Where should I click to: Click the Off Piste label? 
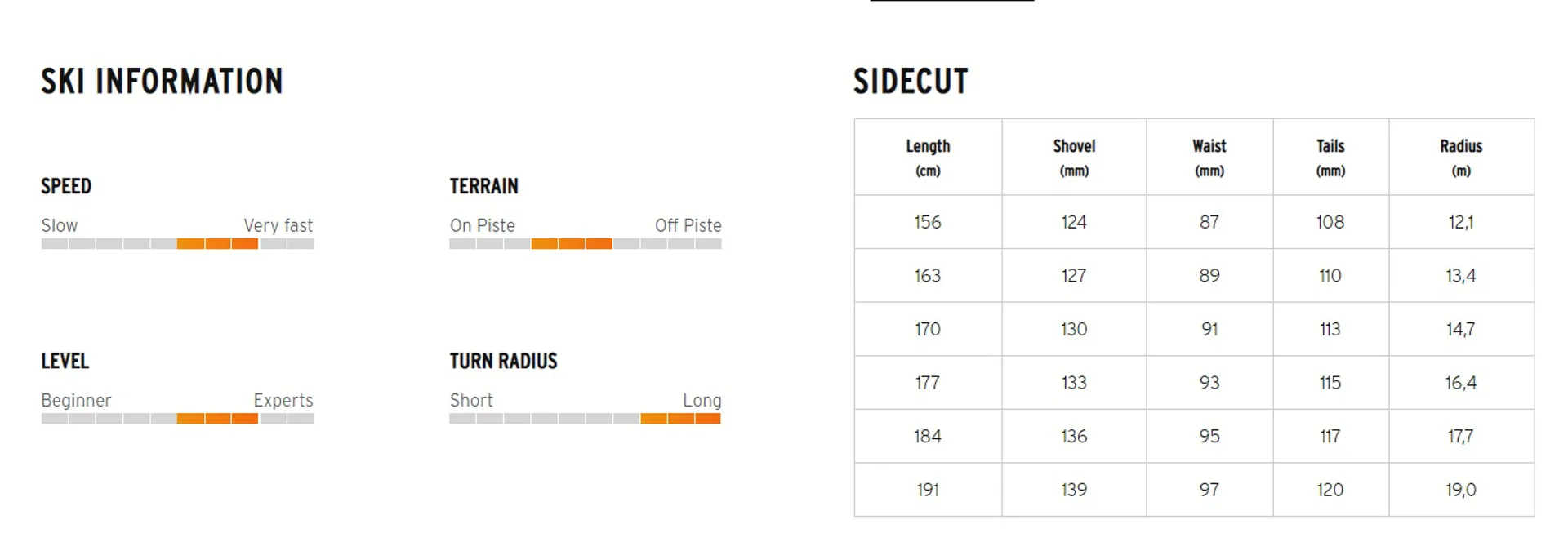tap(688, 225)
